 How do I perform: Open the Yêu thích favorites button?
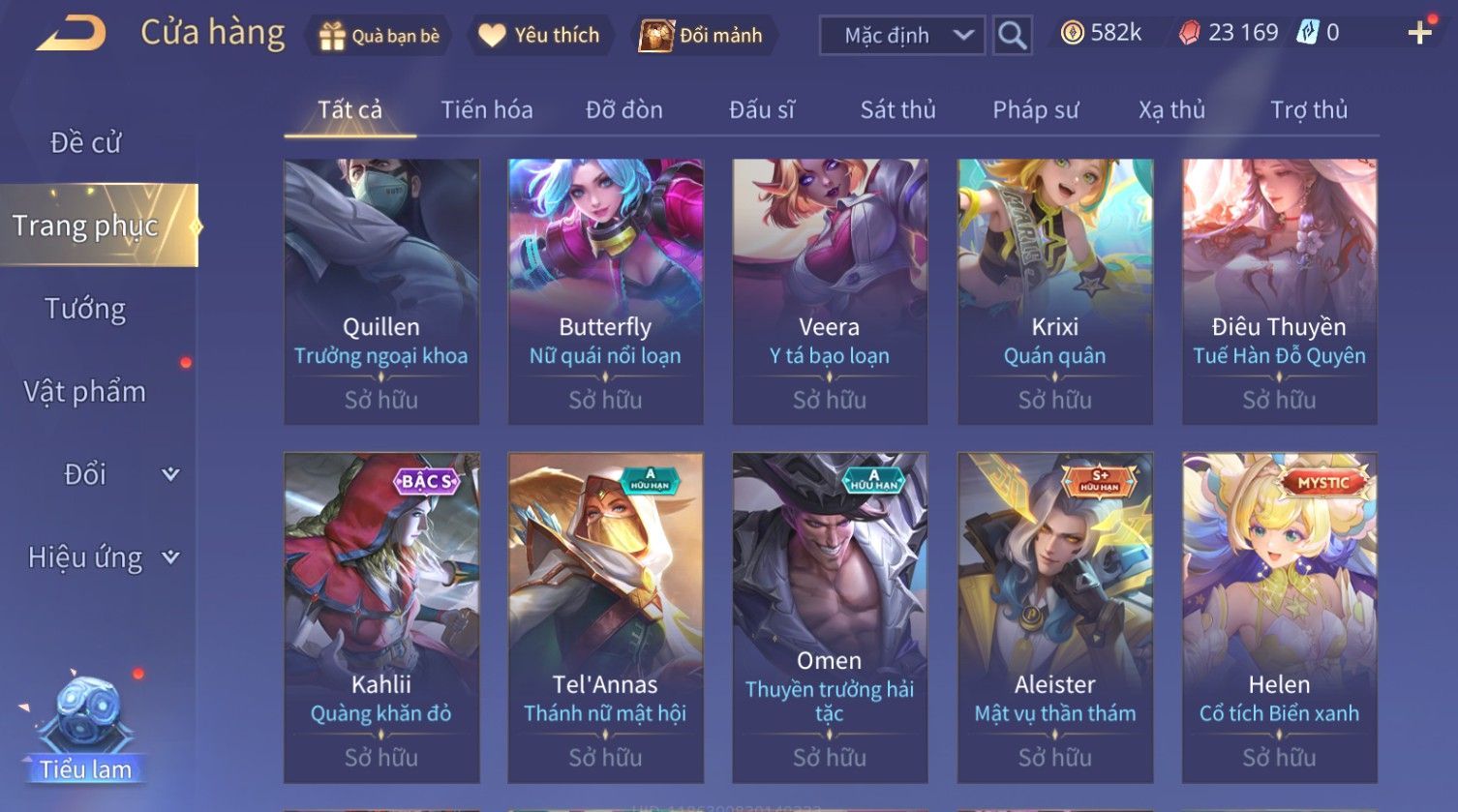pyautogui.click(x=541, y=36)
